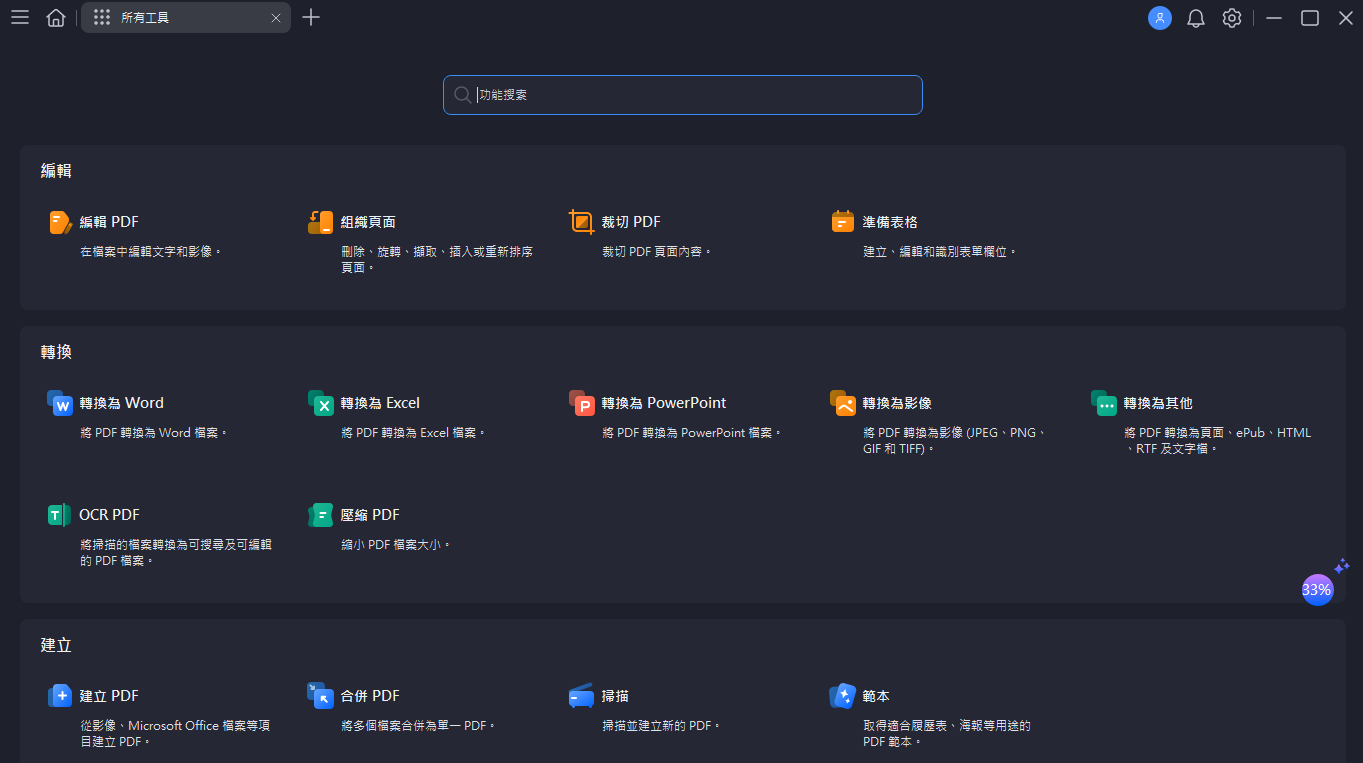This screenshot has width=1363, height=763.
Task: Click the 轉換為其他 title
Action: pyautogui.click(x=1158, y=403)
